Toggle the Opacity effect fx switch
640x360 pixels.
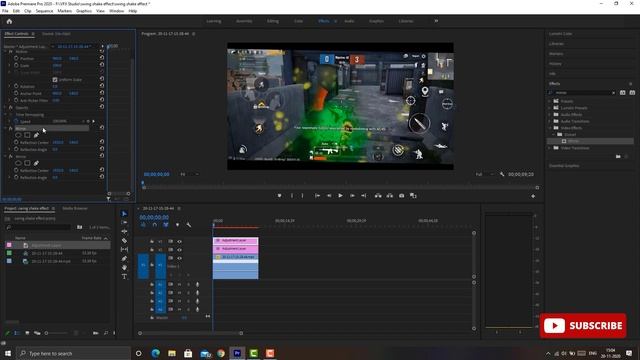click(x=11, y=108)
